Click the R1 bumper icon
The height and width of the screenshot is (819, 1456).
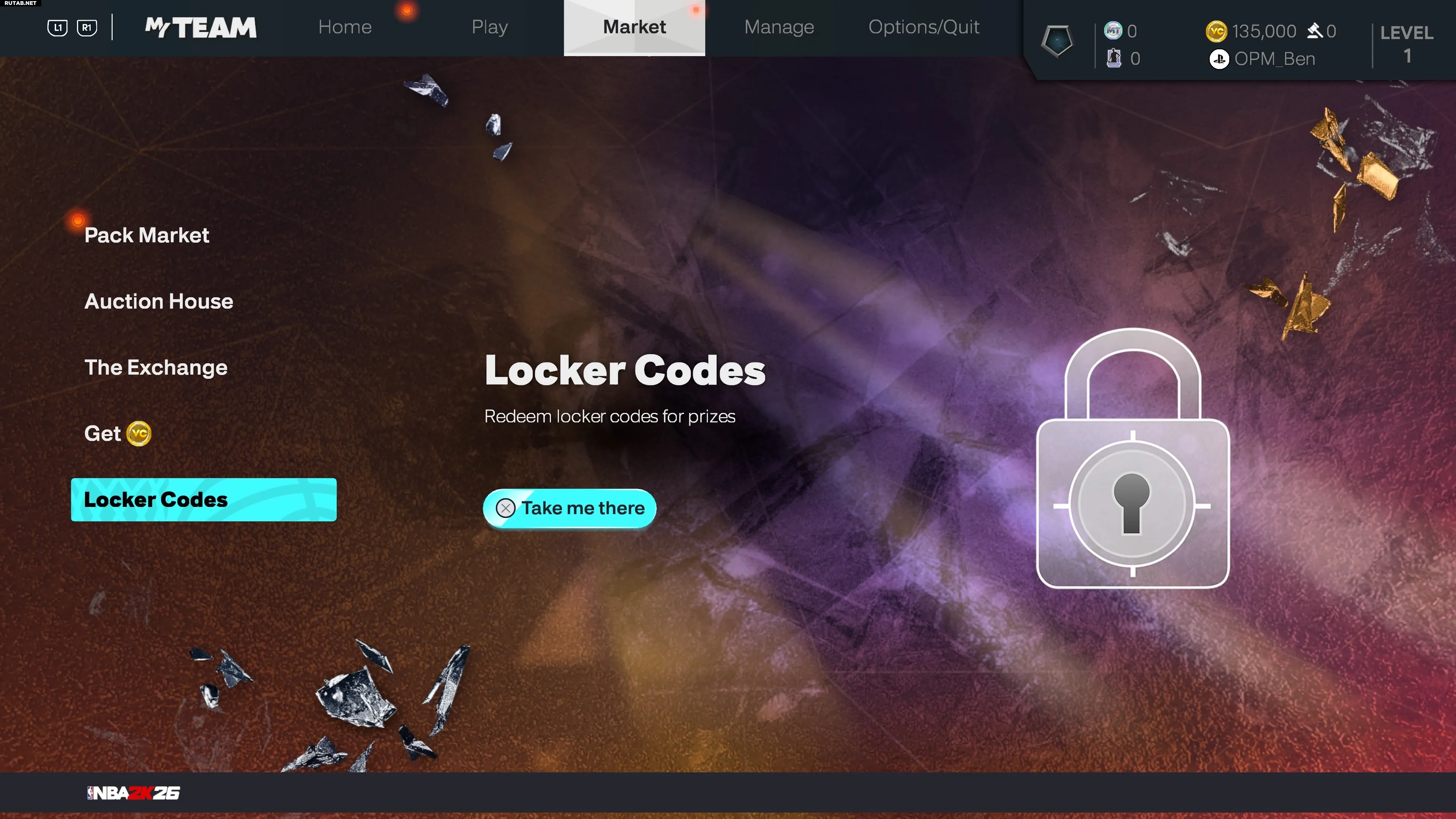point(86,27)
